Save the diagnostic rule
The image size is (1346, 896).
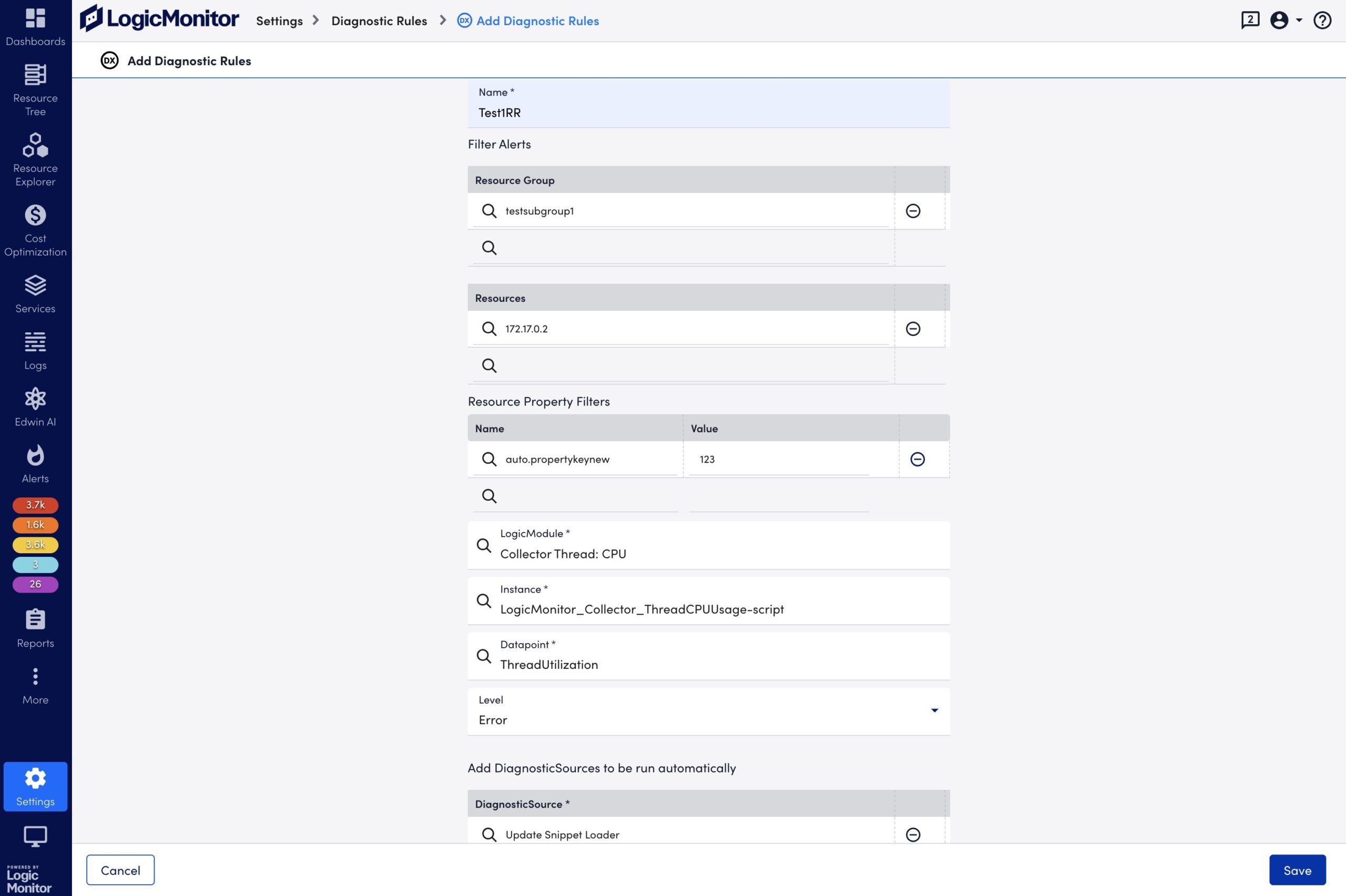coord(1298,870)
